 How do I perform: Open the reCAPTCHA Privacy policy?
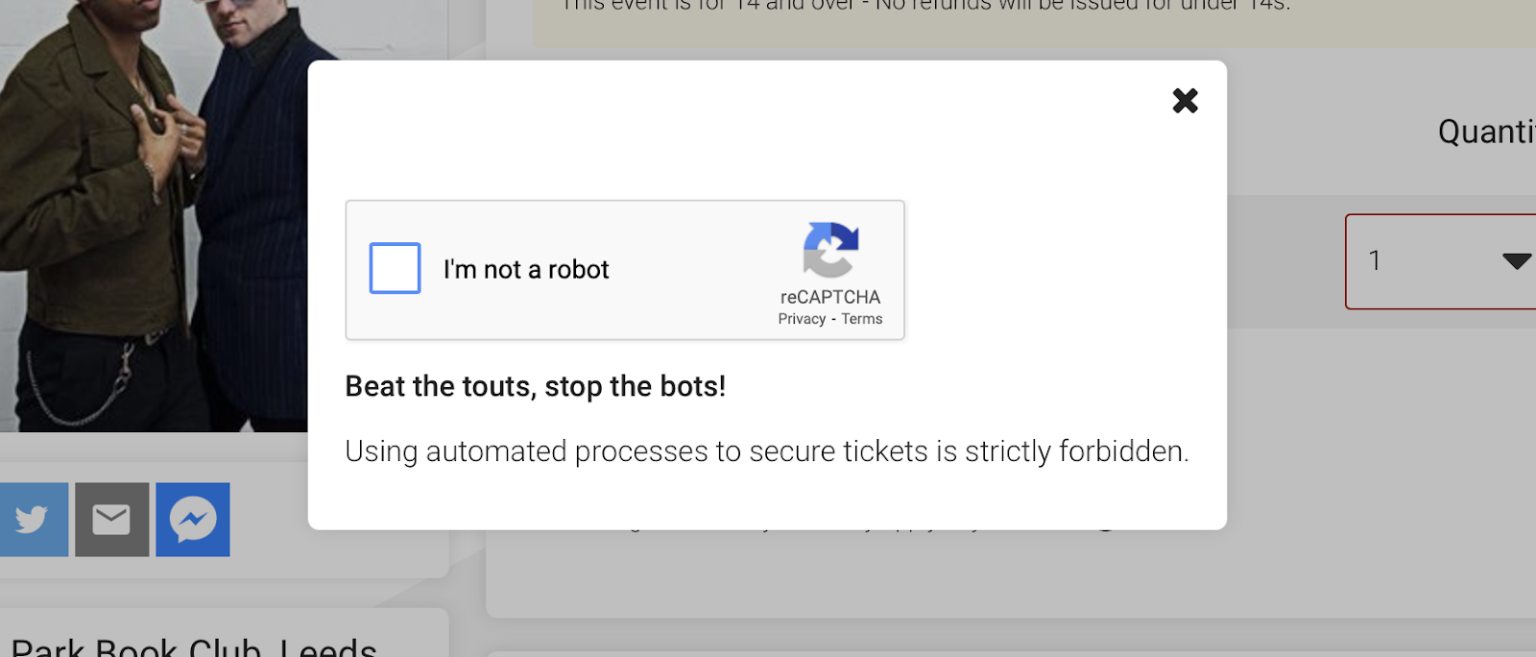pos(801,318)
